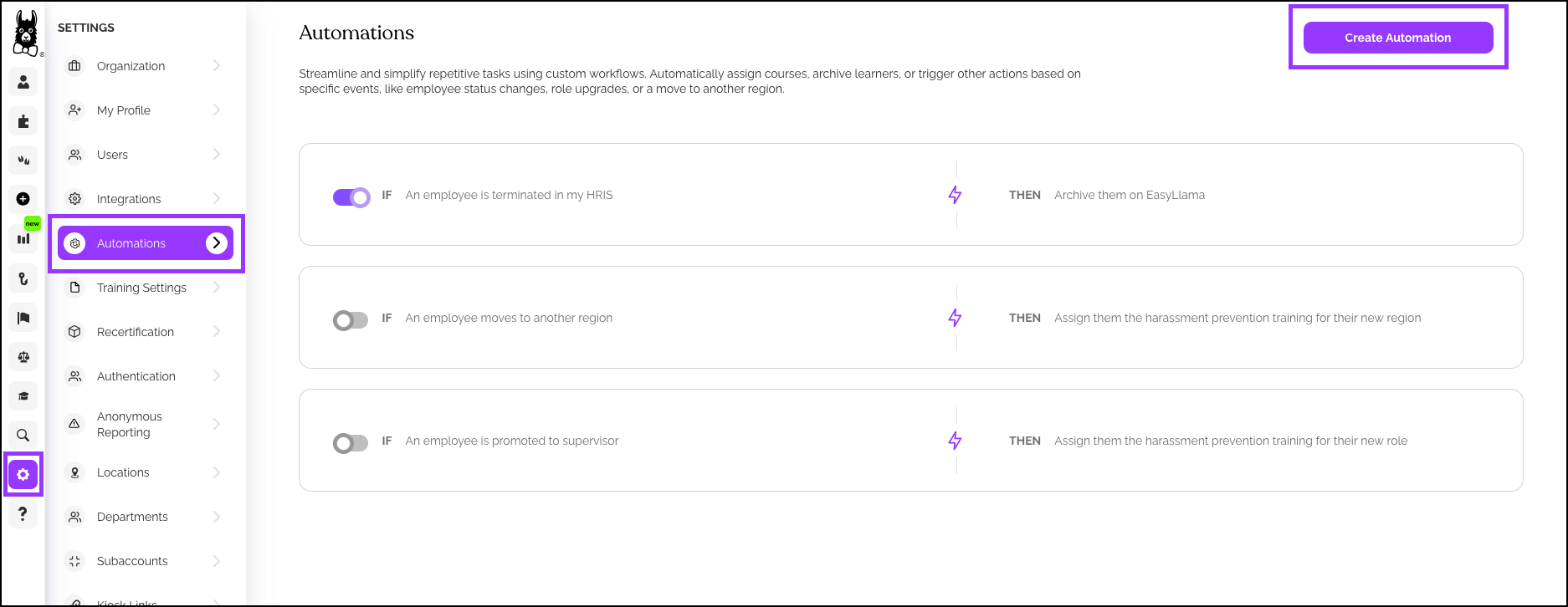Click the puzzle piece sidebar icon
The image size is (1568, 607).
tap(23, 121)
